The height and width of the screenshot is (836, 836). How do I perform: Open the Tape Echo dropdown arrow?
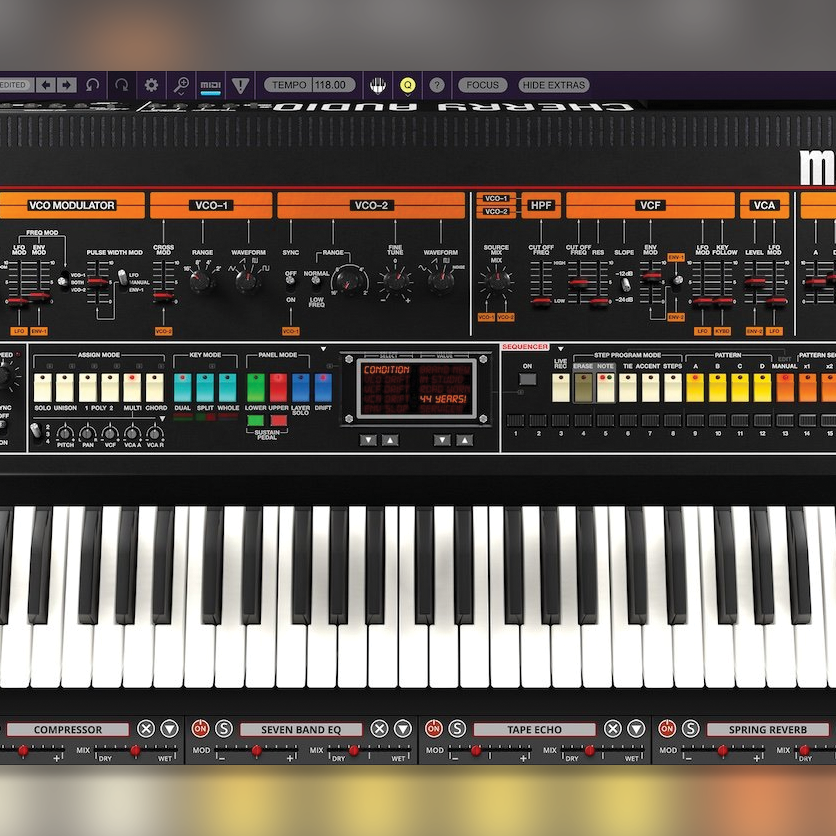click(x=637, y=728)
